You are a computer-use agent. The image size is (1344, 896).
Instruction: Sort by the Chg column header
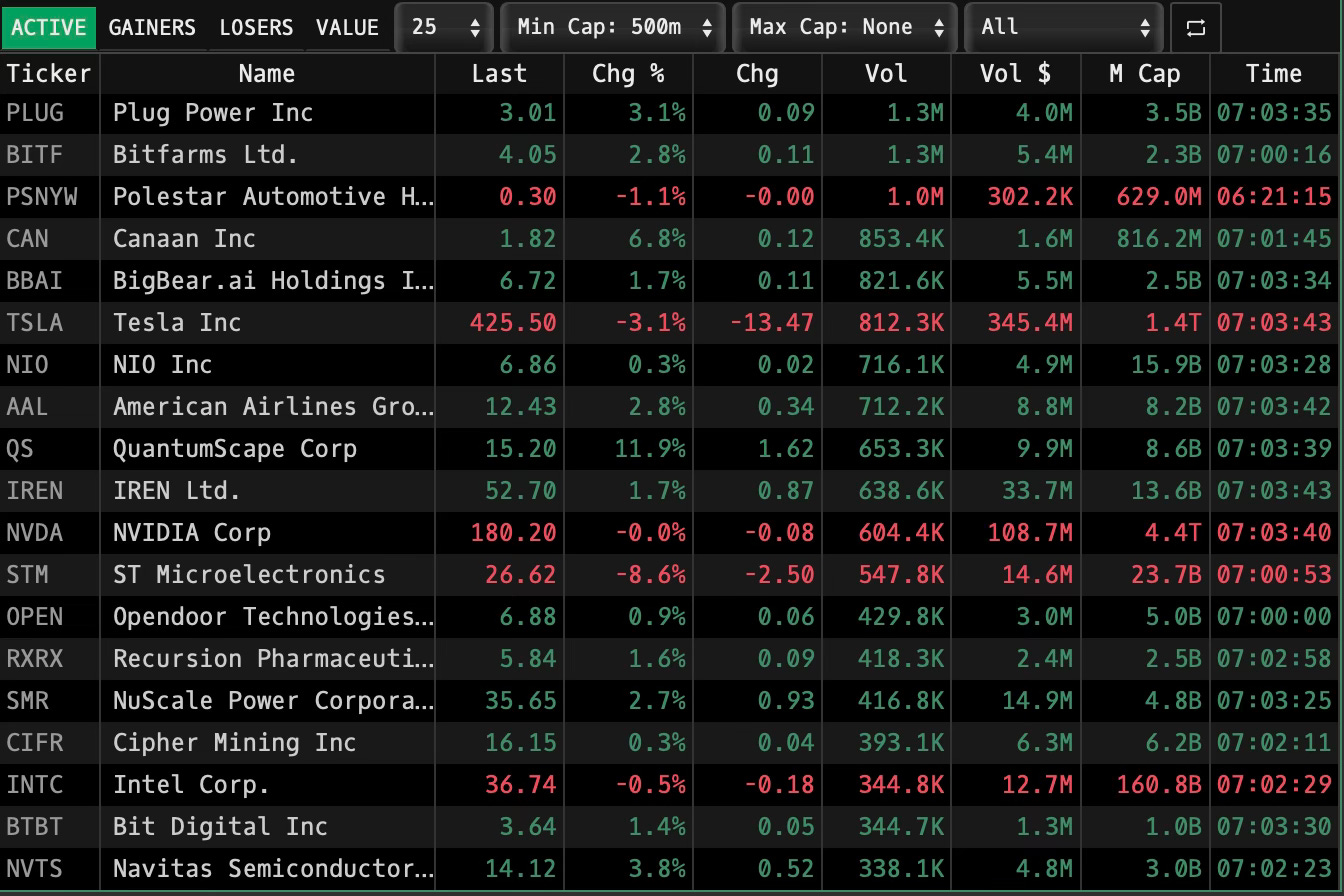[757, 74]
